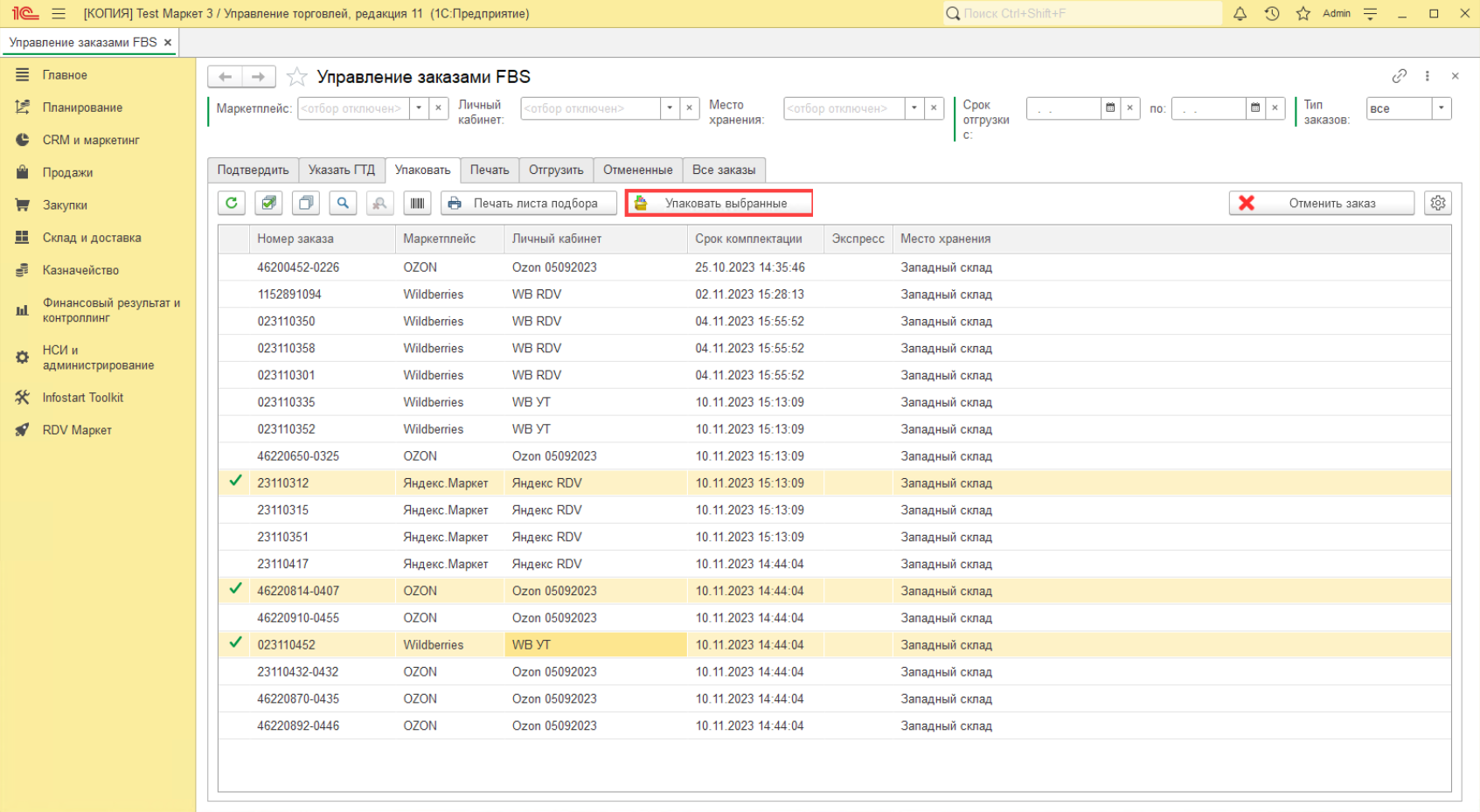The height and width of the screenshot is (812, 1480).
Task: Click the shipping end date input
Action: (x=1208, y=108)
